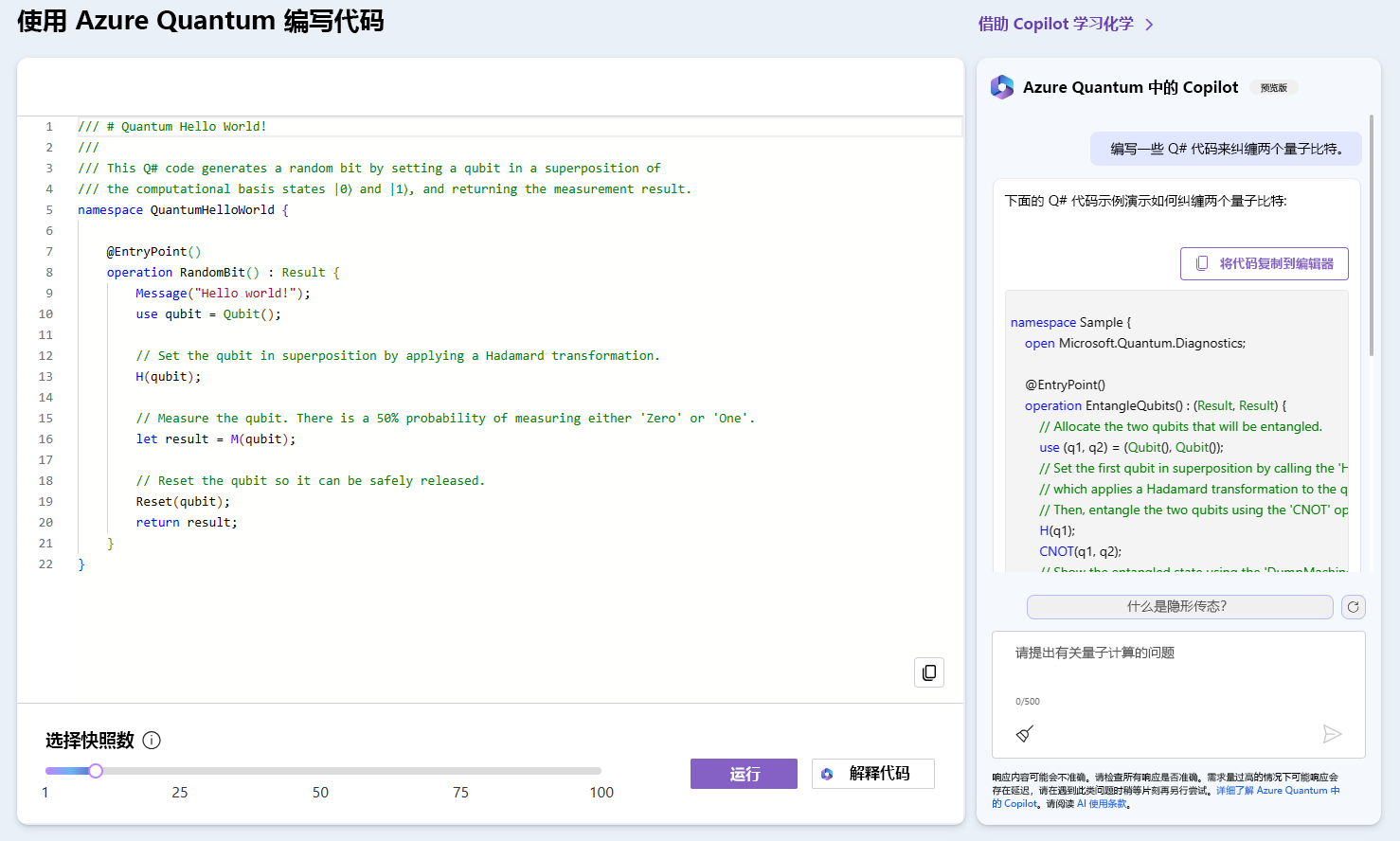Click the 'use qubit = Qubit();' line
This screenshot has width=1400, height=841.
[x=208, y=314]
